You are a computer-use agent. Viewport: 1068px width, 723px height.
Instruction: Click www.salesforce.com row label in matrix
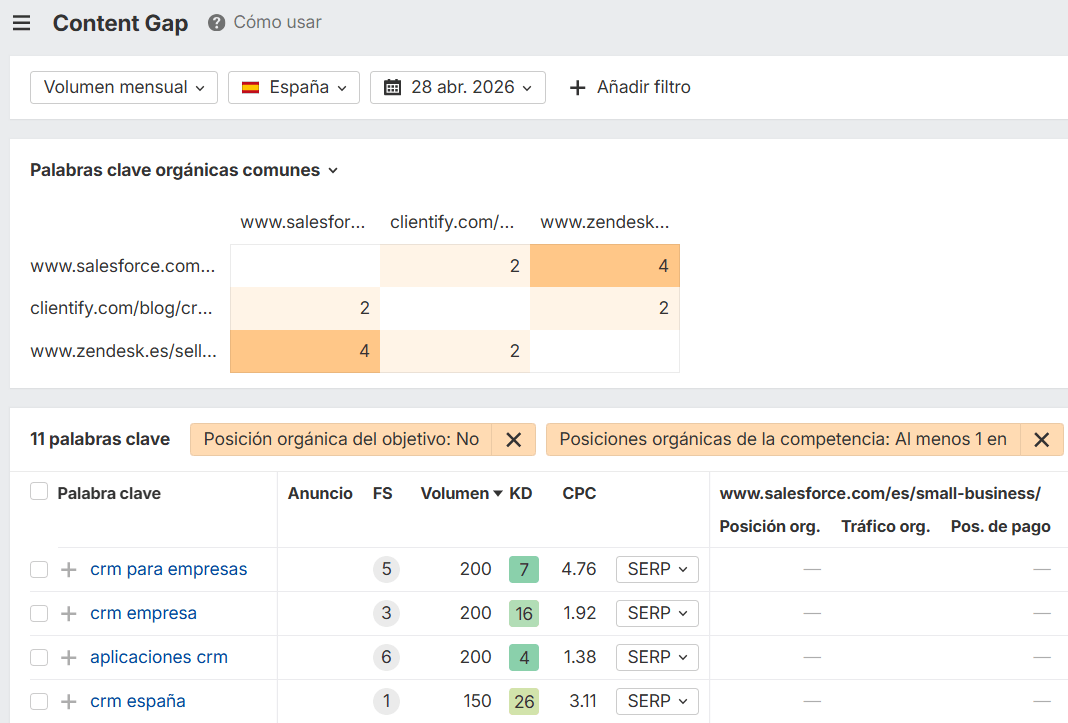coord(123,266)
